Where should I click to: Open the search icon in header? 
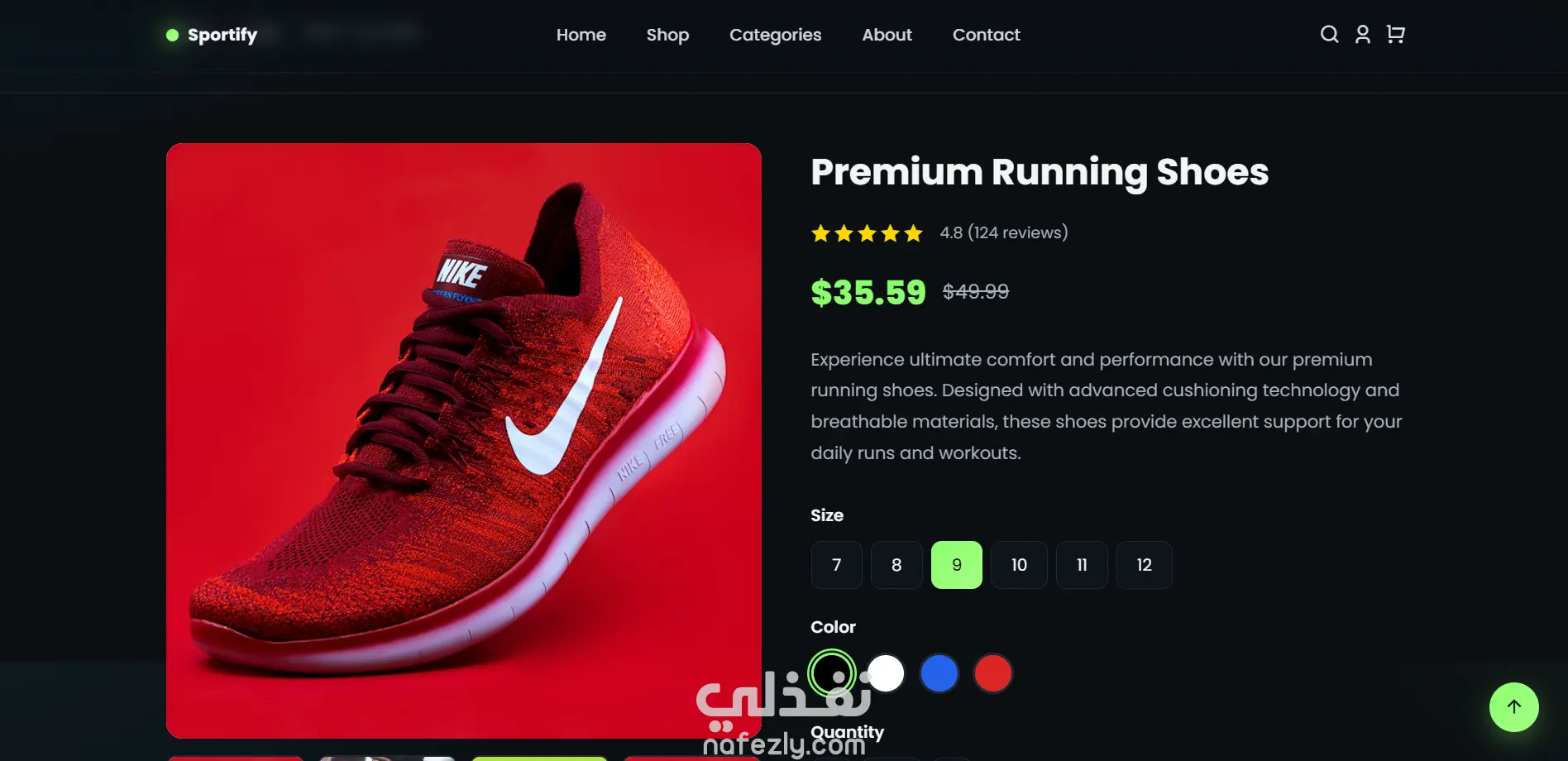(1329, 34)
